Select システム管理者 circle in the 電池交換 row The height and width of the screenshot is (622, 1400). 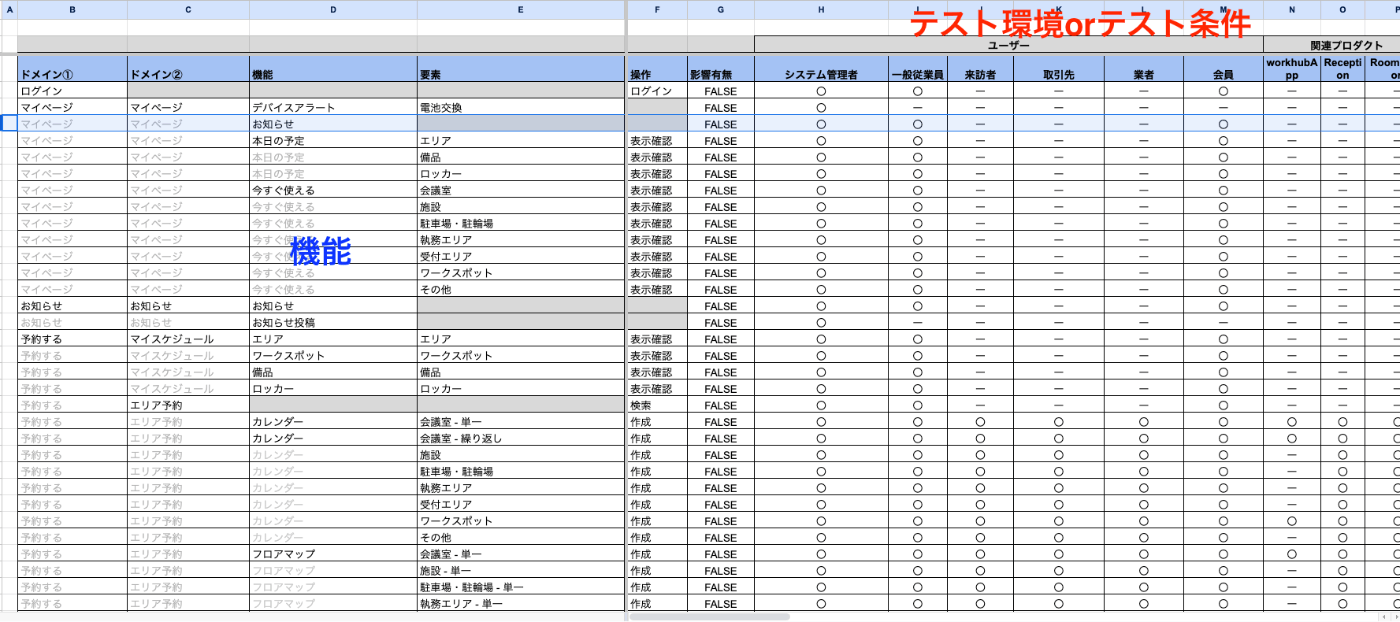coord(821,107)
